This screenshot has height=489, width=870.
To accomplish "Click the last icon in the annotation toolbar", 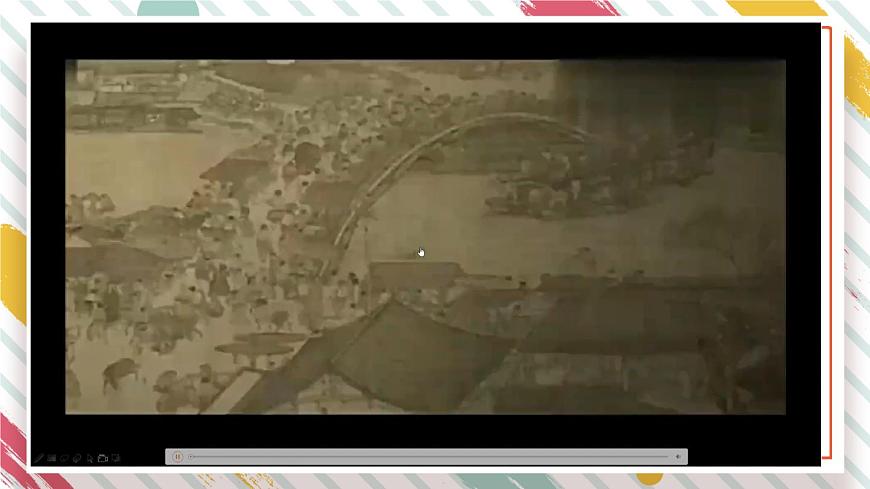I will (x=116, y=458).
